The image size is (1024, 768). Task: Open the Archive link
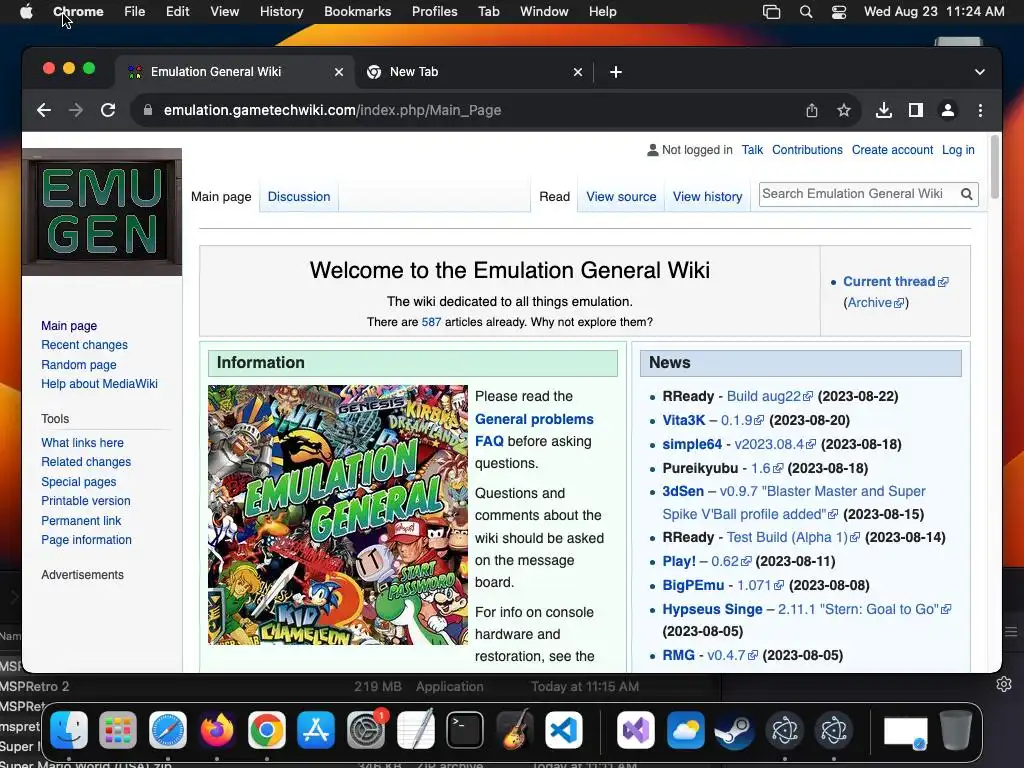[x=875, y=302]
